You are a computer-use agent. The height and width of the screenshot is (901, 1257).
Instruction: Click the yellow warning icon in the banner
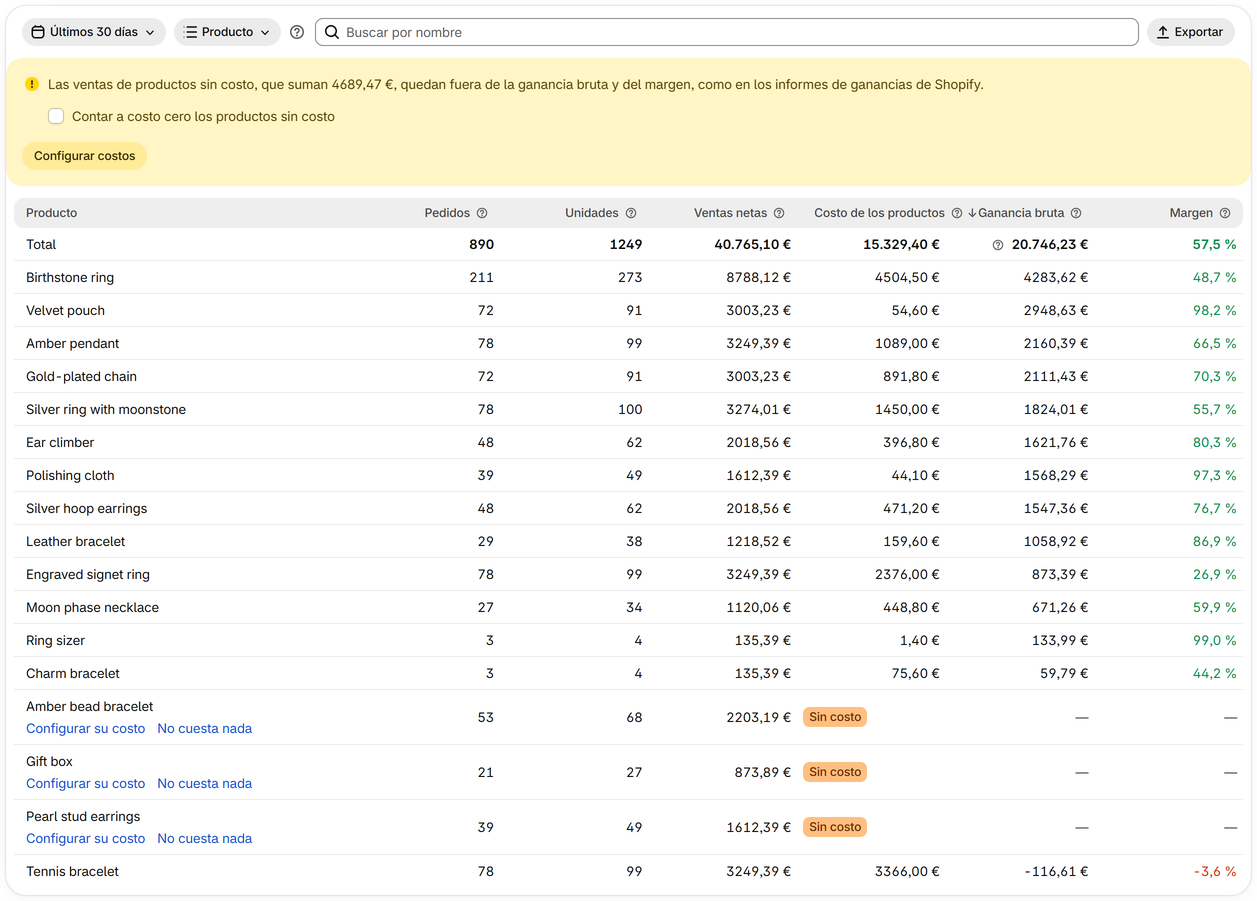tap(32, 85)
